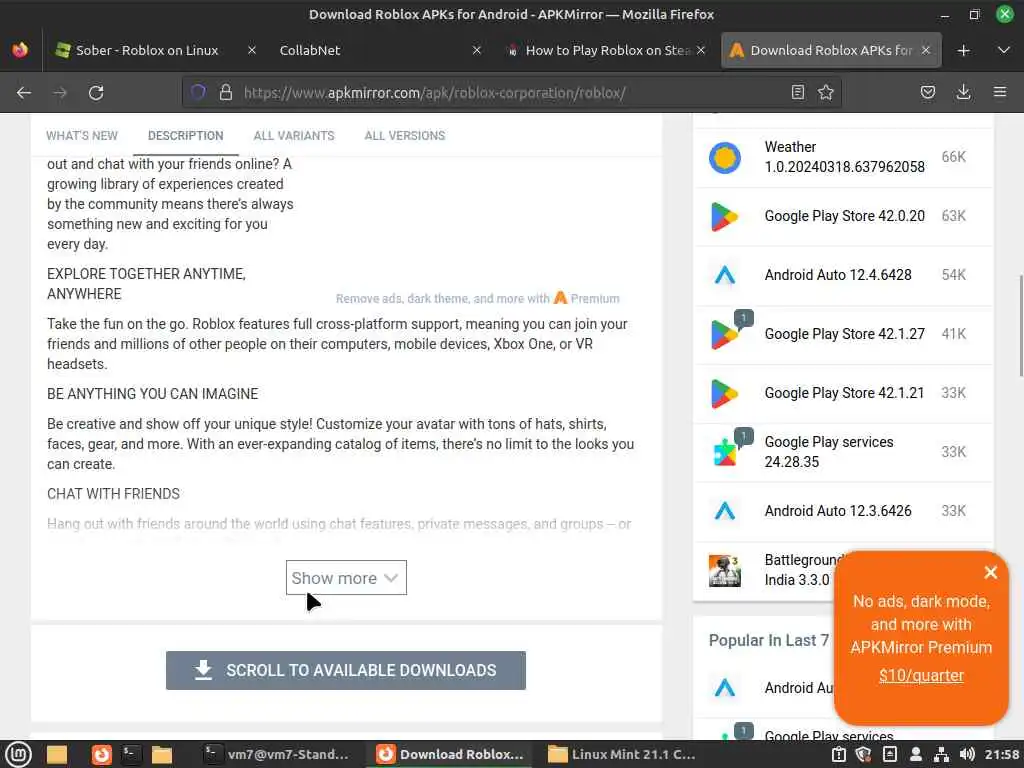The height and width of the screenshot is (768, 1024).
Task: Open Firefox View icon
Action: coord(20,50)
